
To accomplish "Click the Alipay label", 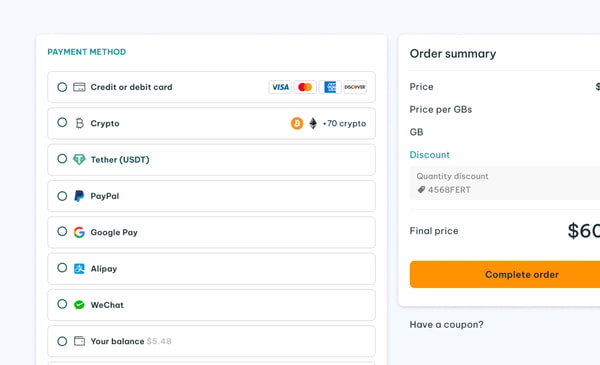I will (x=104, y=269).
